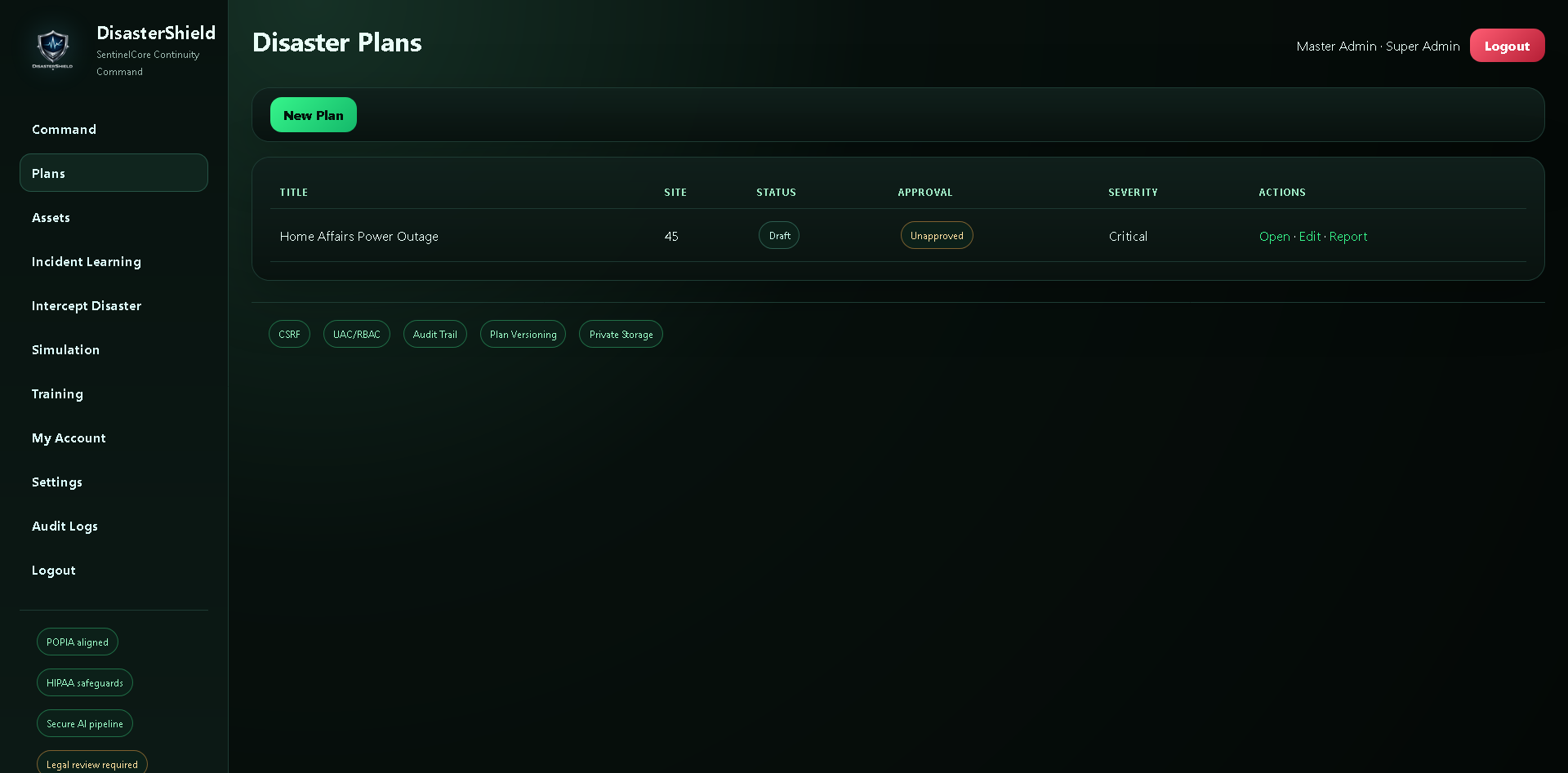Click the Disaster Plans page heading
This screenshot has width=1568, height=773.
click(x=337, y=42)
